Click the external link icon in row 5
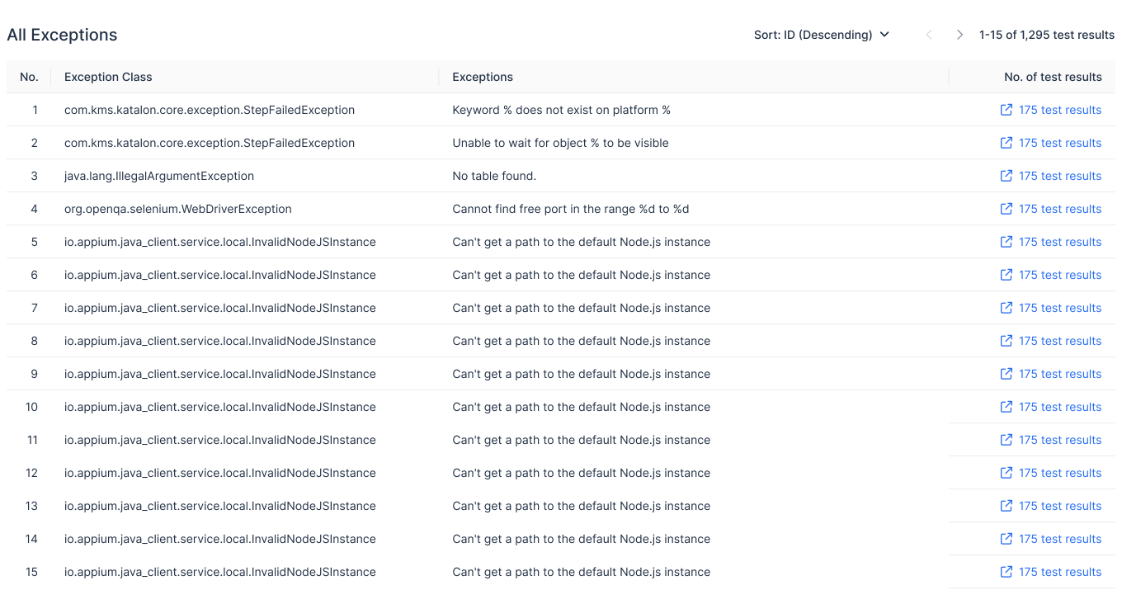Viewport: 1123px width, 590px height. [x=1006, y=242]
